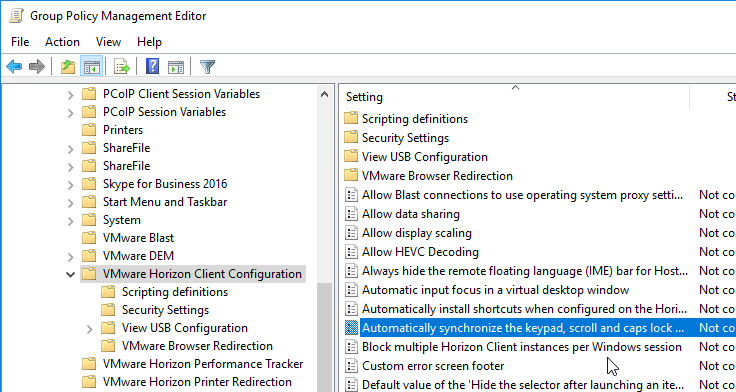Open the Action menu

point(62,42)
